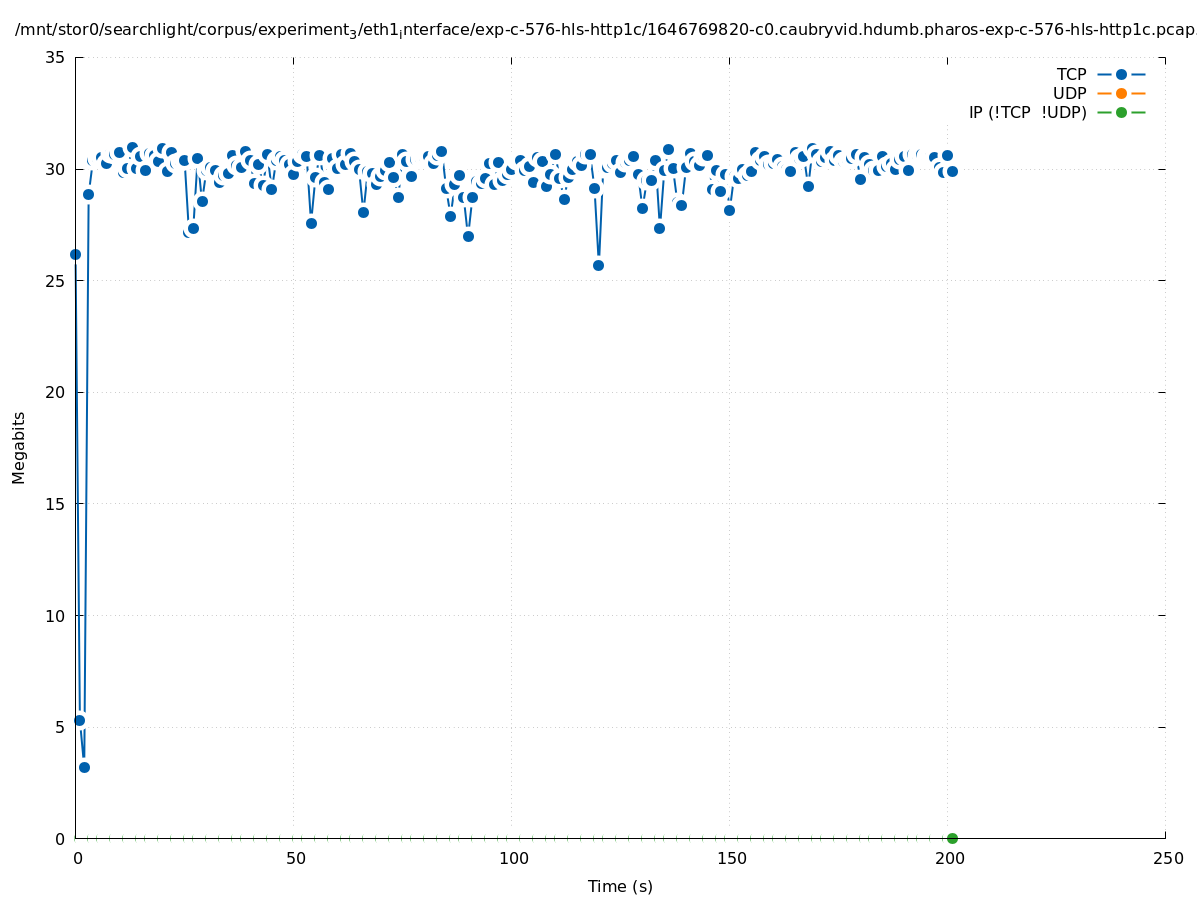Click the 100 tick on the time axis

(512, 858)
